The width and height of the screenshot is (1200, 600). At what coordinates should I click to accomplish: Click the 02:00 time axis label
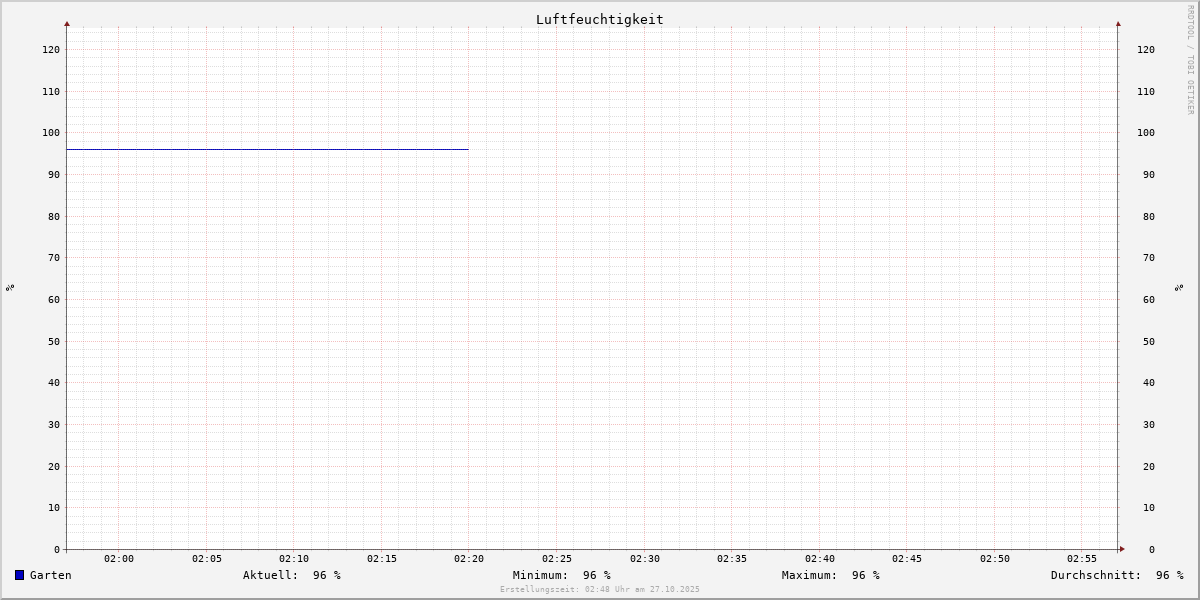(x=119, y=559)
